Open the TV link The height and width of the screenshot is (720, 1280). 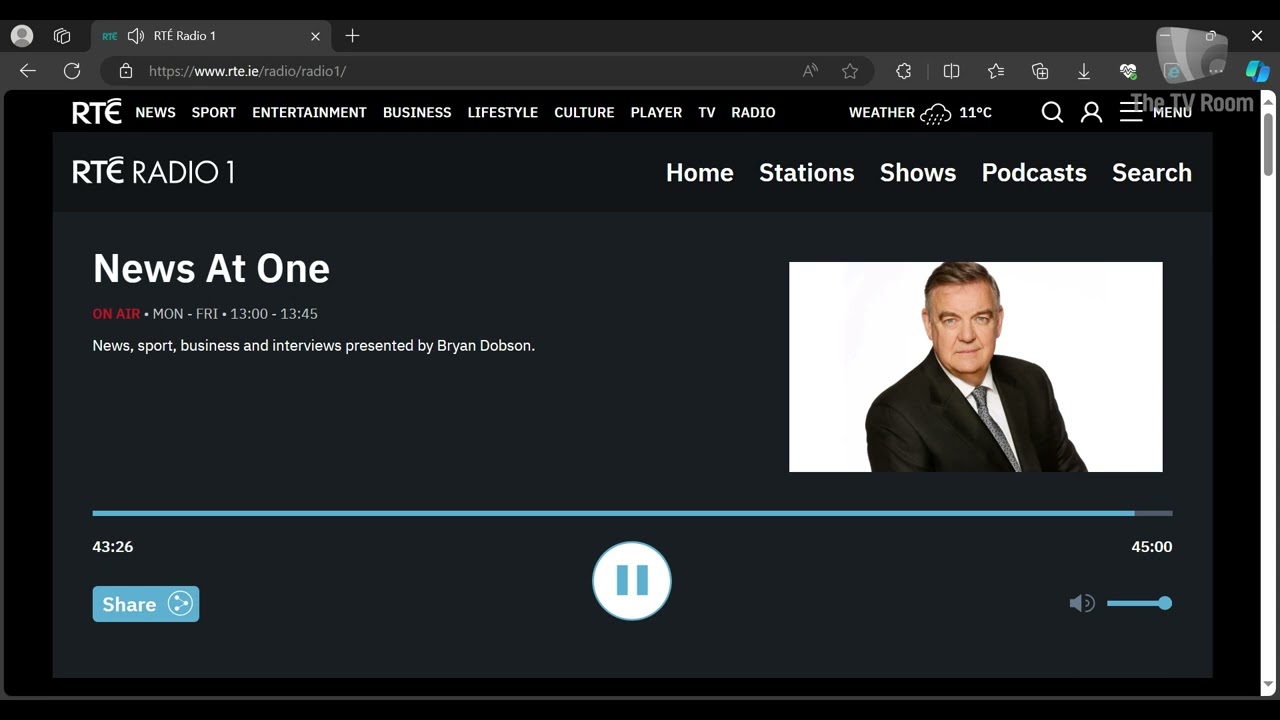click(x=707, y=112)
